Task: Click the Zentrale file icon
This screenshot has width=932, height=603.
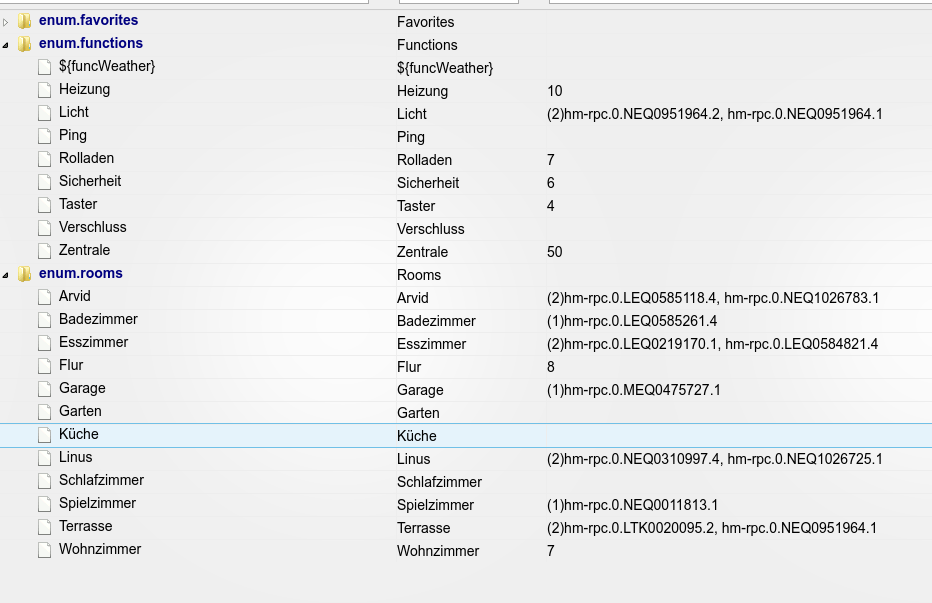Action: pos(45,251)
